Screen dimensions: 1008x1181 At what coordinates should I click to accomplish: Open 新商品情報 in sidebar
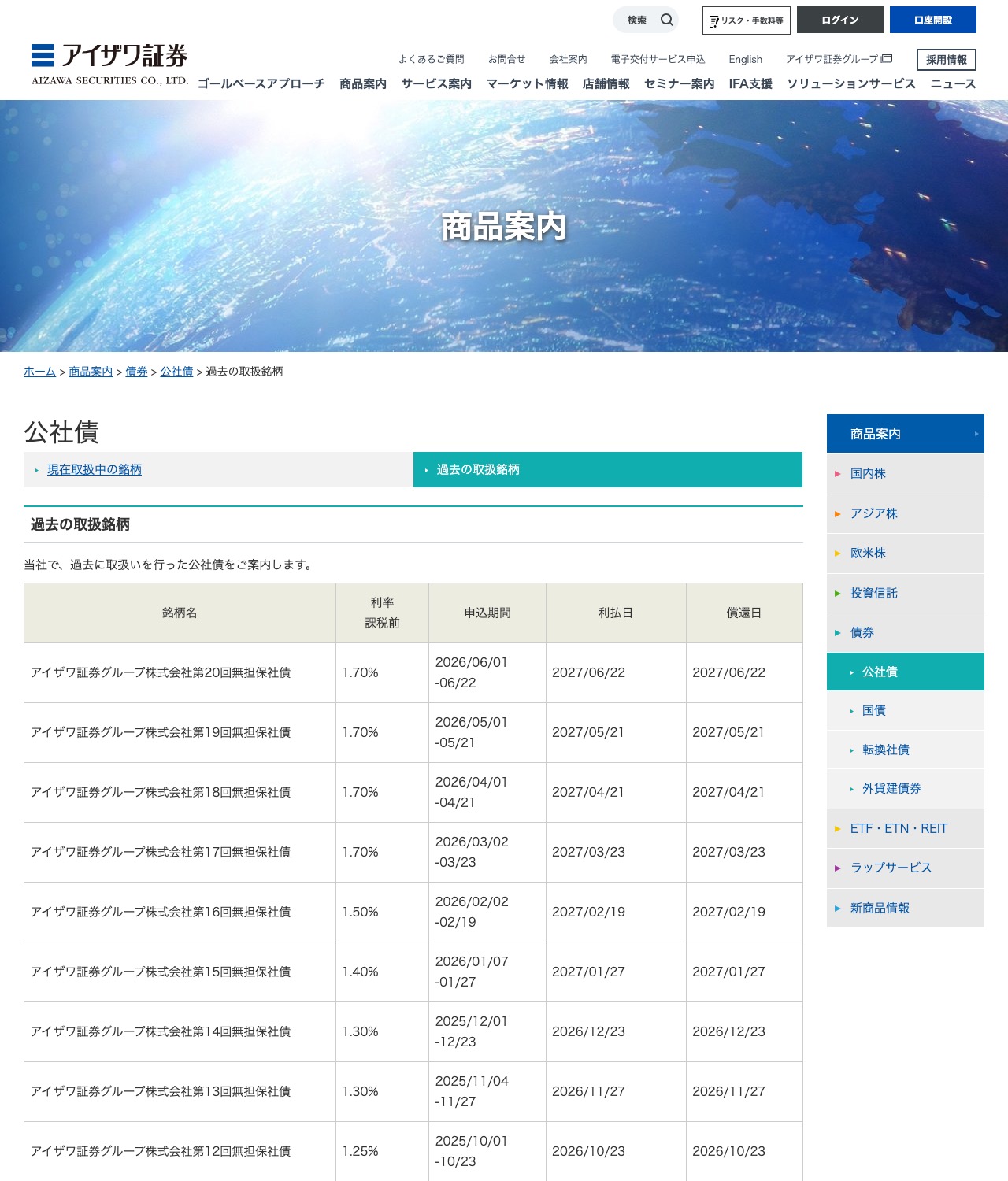[906, 908]
